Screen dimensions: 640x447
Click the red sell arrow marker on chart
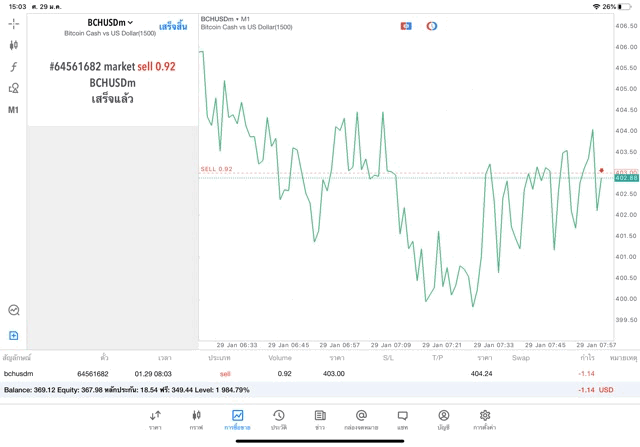(x=601, y=170)
